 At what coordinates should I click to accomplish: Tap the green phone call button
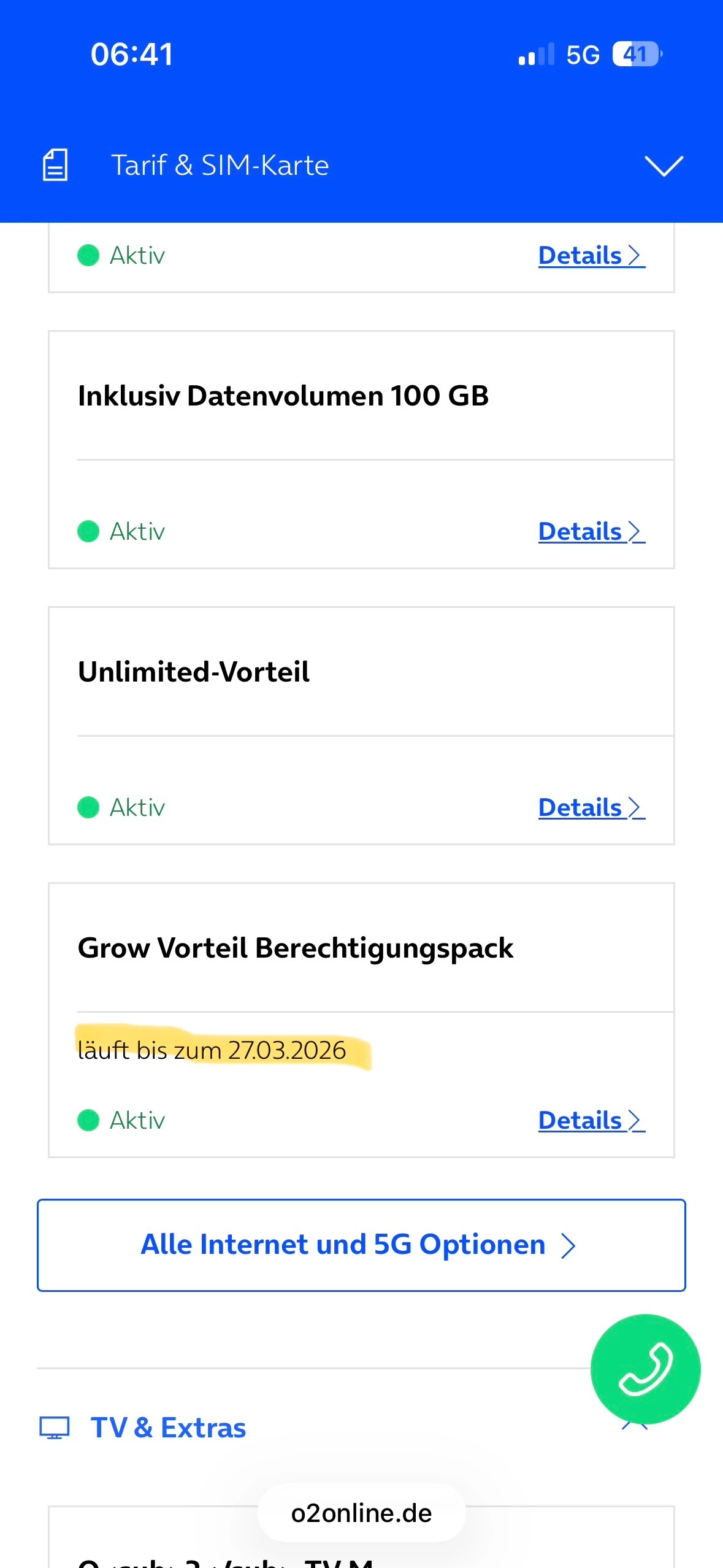click(x=645, y=1369)
